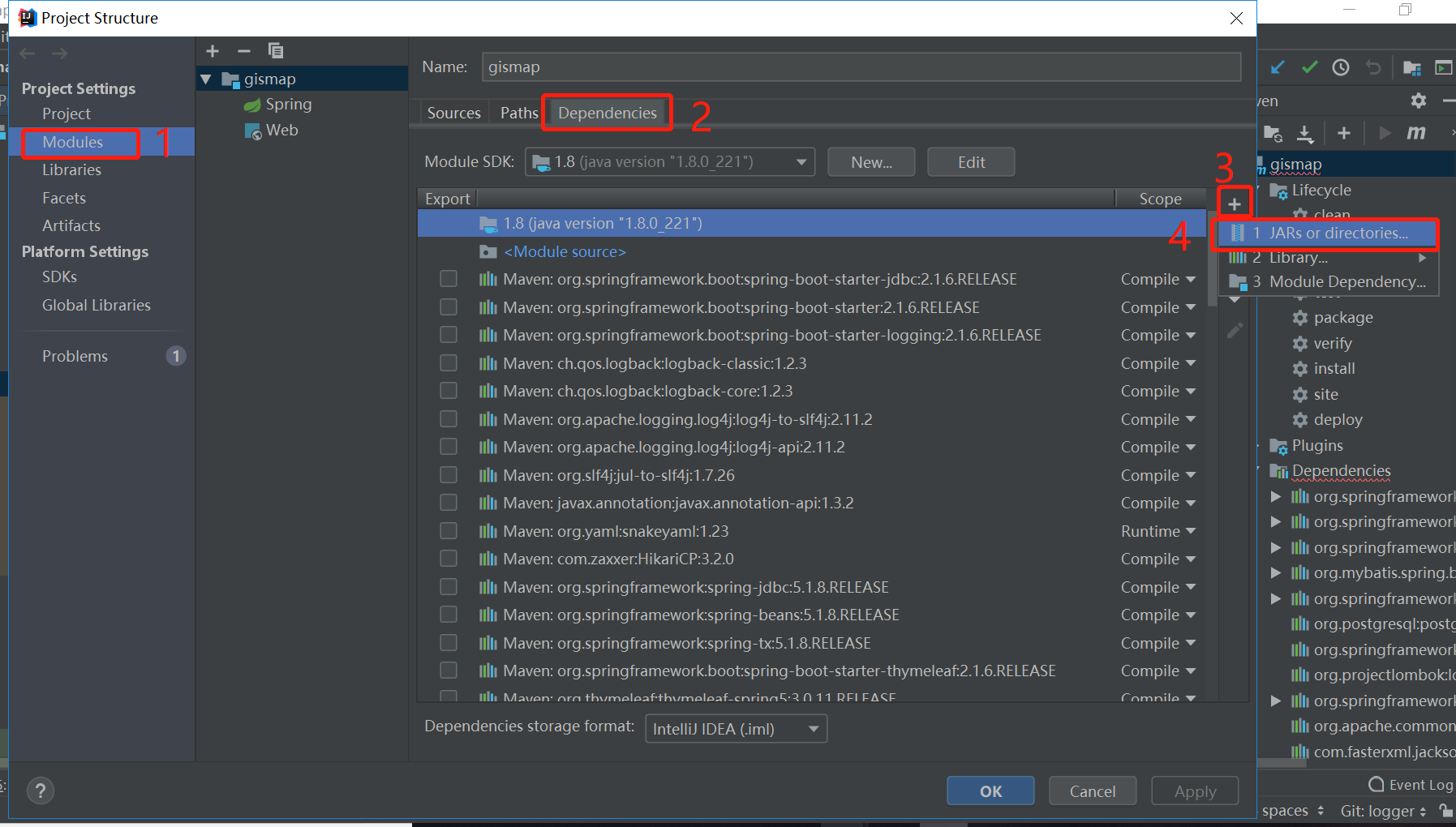Click the New... SDK button

pyautogui.click(x=871, y=162)
